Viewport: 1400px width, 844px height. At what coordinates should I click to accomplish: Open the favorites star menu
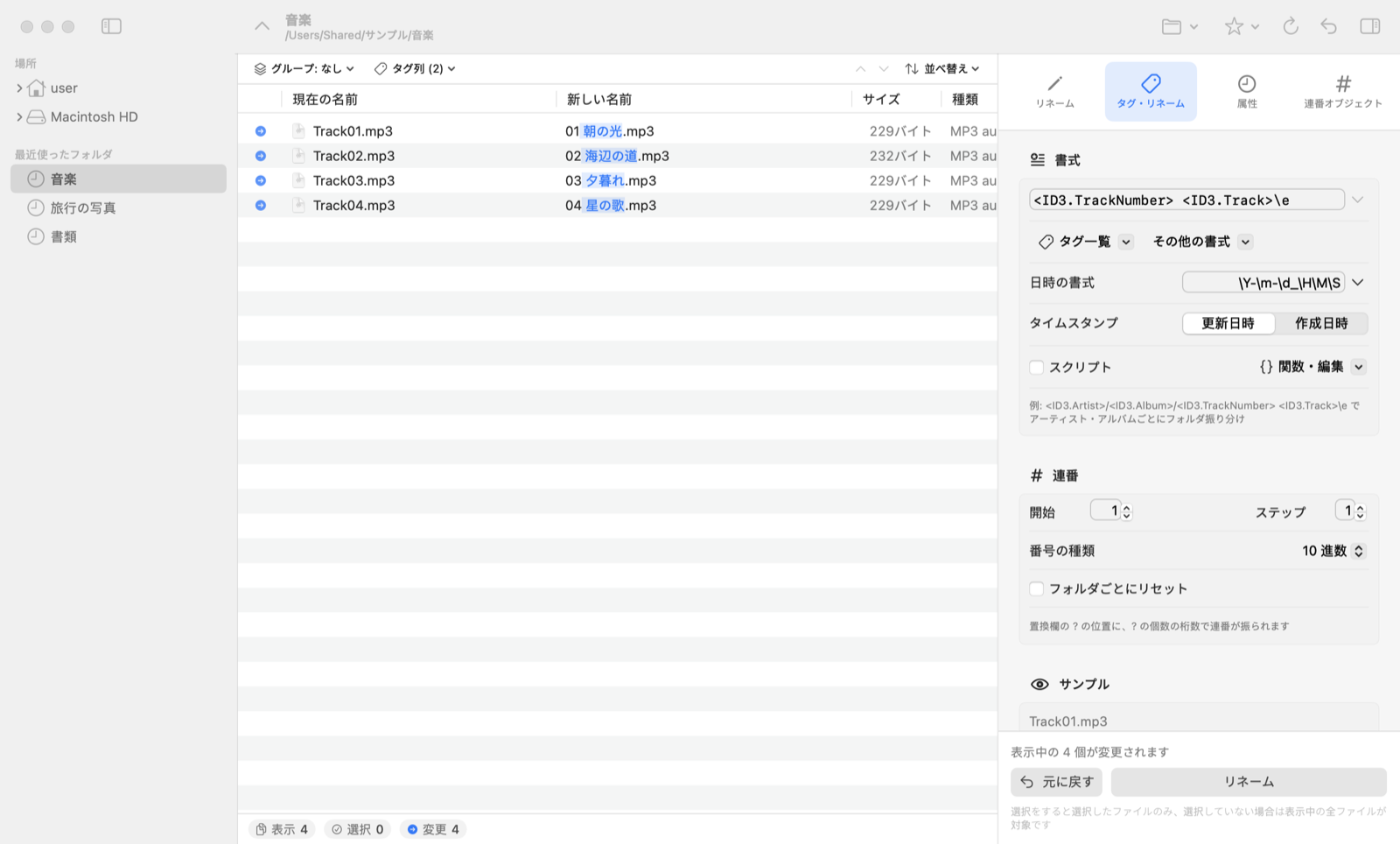pos(1242,26)
